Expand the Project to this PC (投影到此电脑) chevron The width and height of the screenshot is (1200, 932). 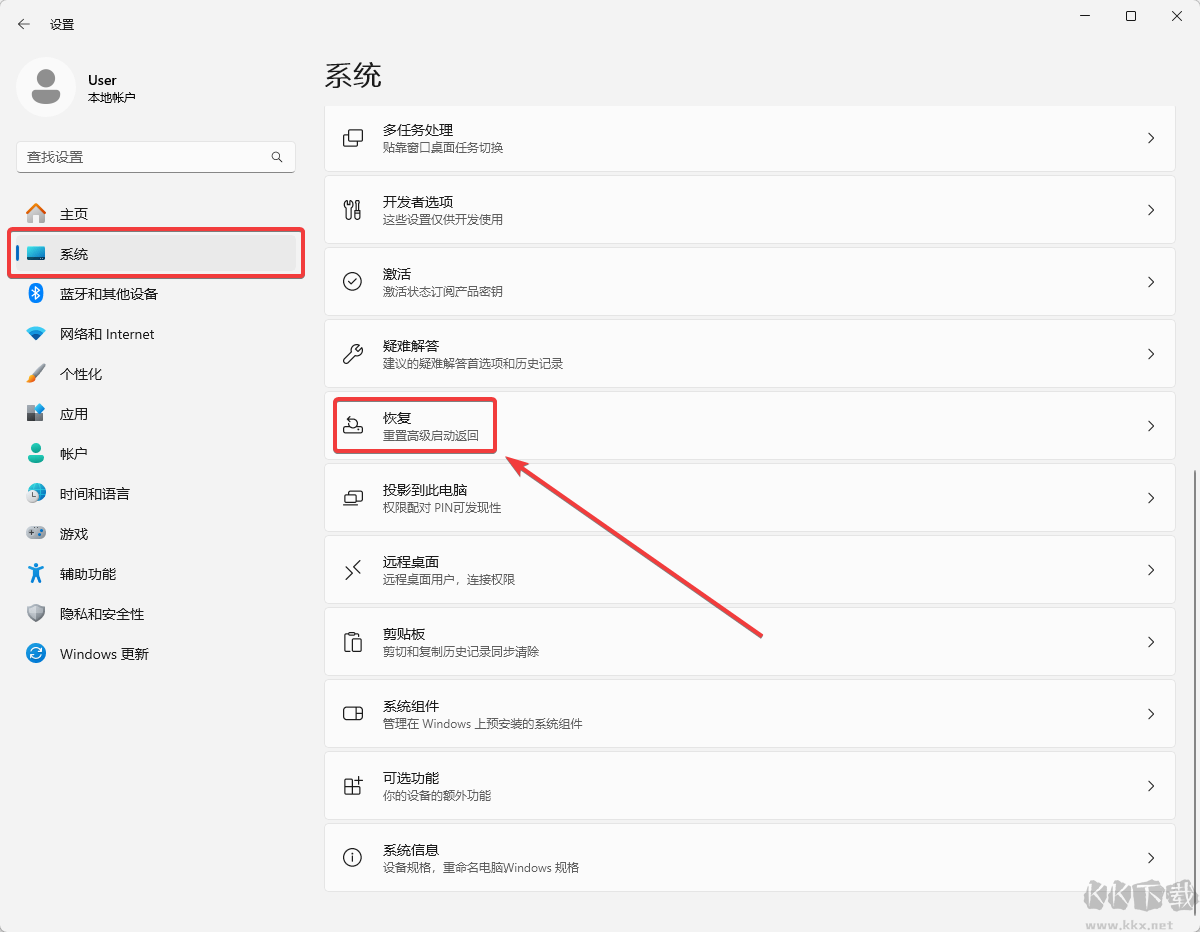pos(1151,498)
